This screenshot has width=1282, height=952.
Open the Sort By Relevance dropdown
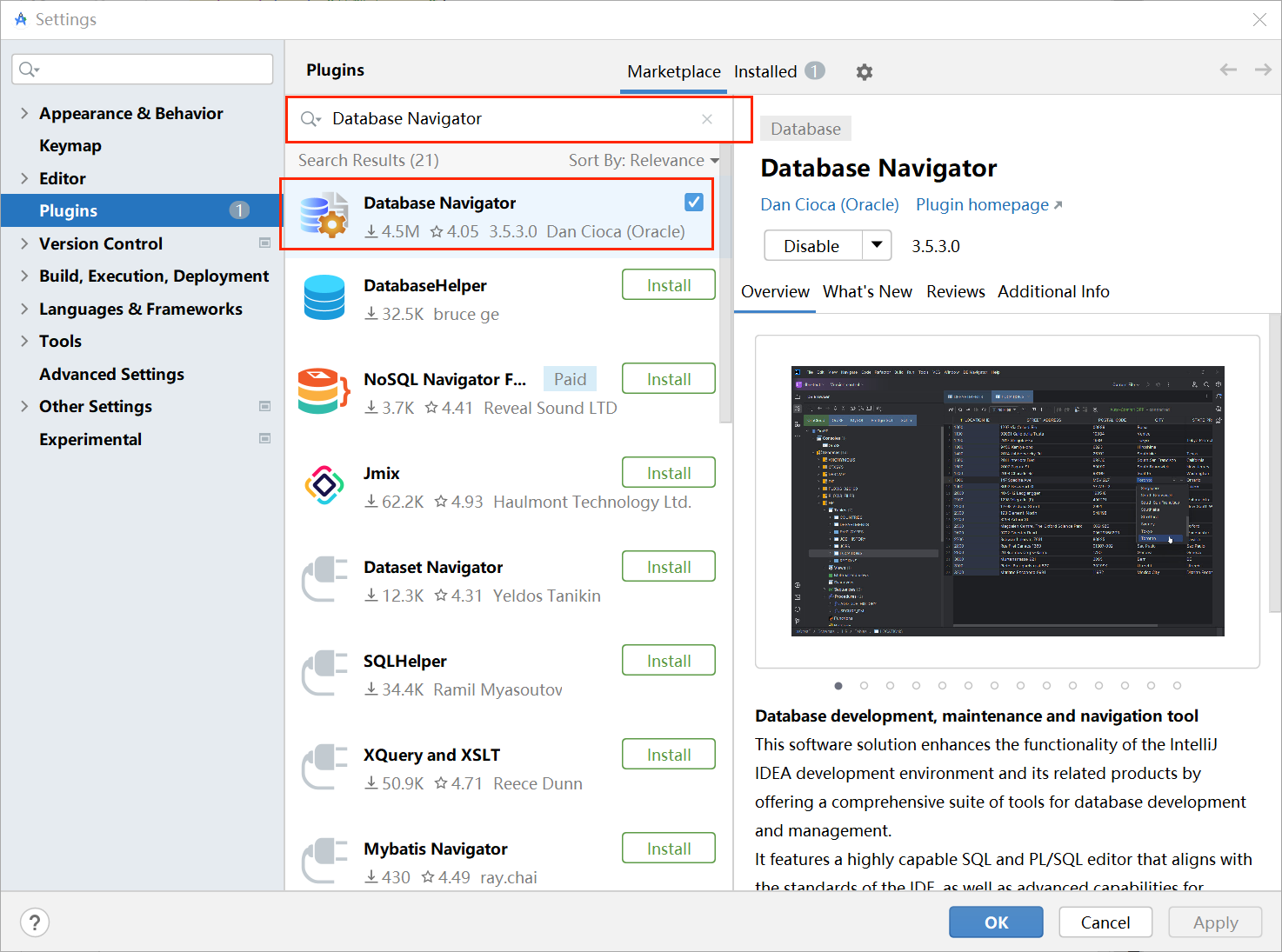point(644,160)
